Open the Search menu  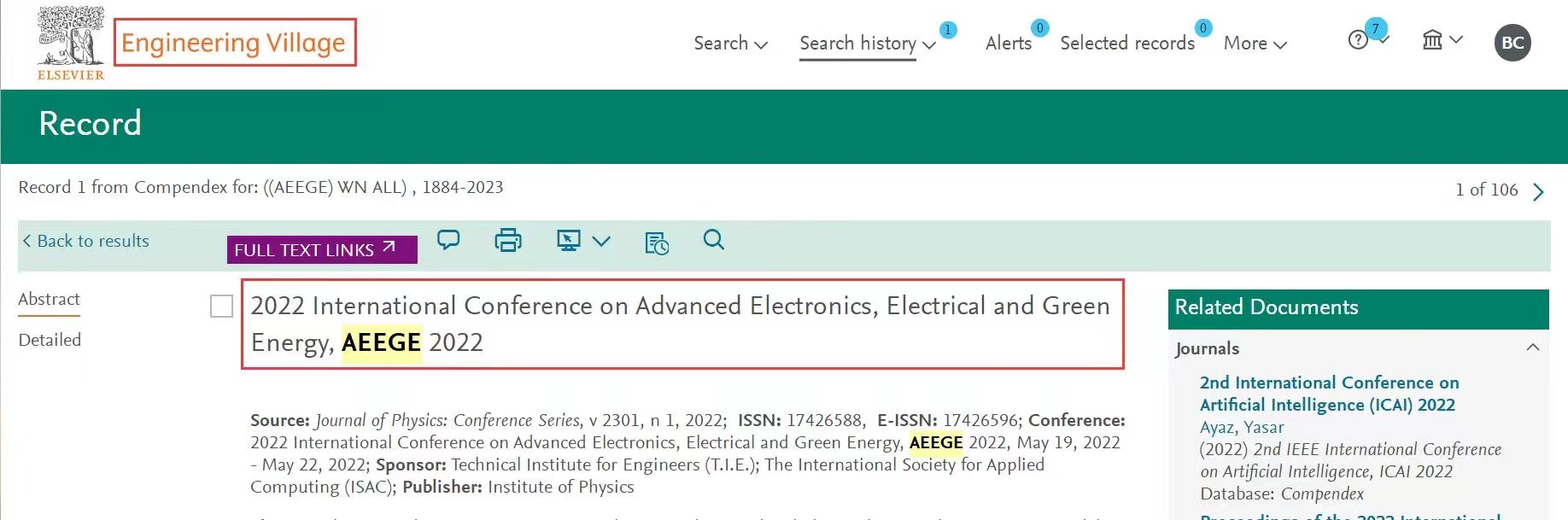coord(730,44)
